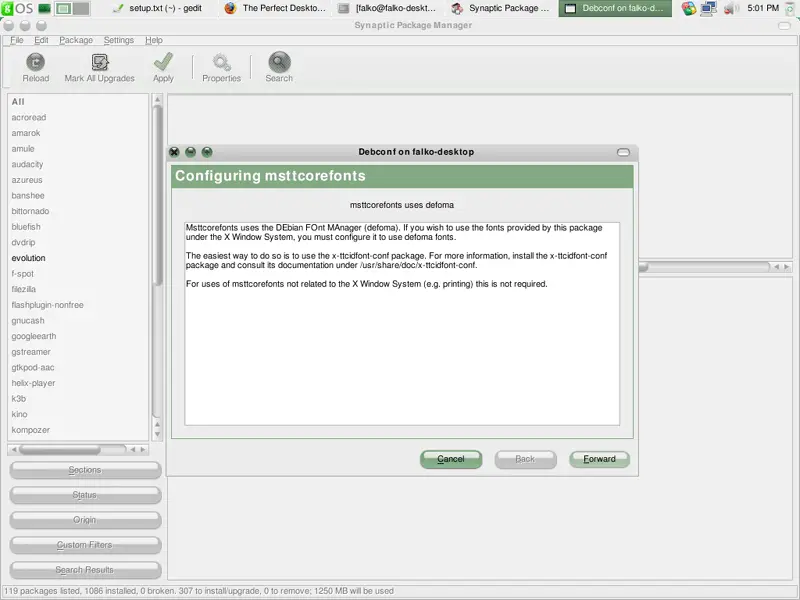Open the gOS menu logo in panel
The image size is (800, 600).
(x=17, y=8)
